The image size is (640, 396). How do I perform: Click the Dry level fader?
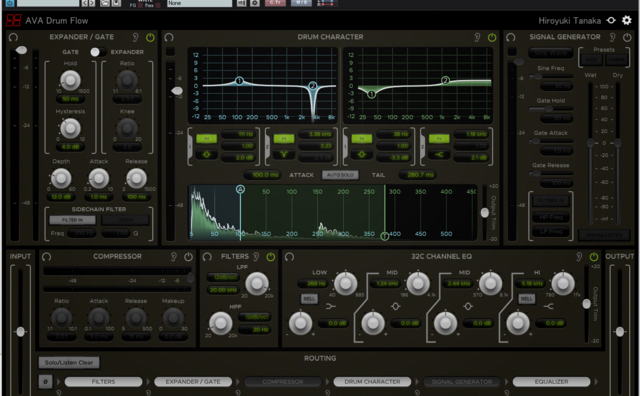pos(618,142)
